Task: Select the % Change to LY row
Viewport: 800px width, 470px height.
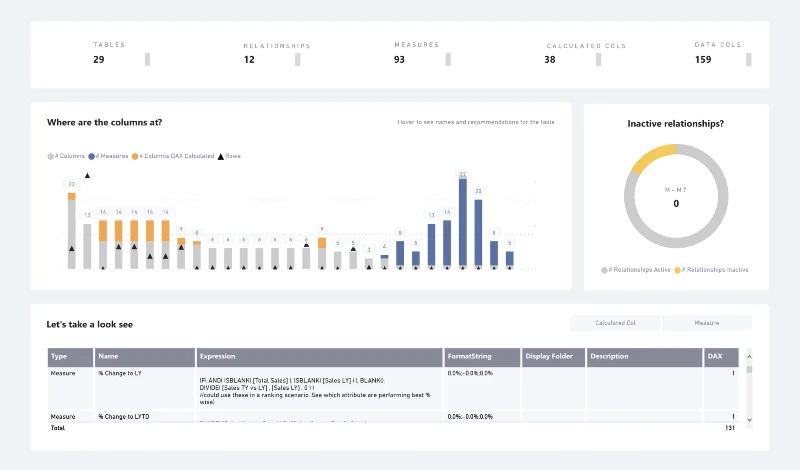Action: pyautogui.click(x=393, y=388)
